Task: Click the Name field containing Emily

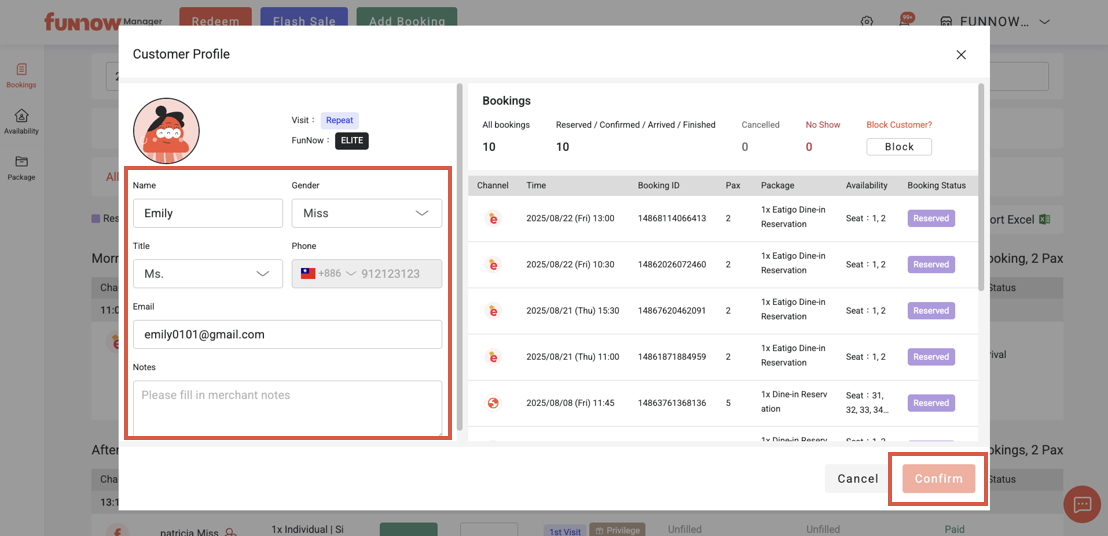Action: (208, 213)
